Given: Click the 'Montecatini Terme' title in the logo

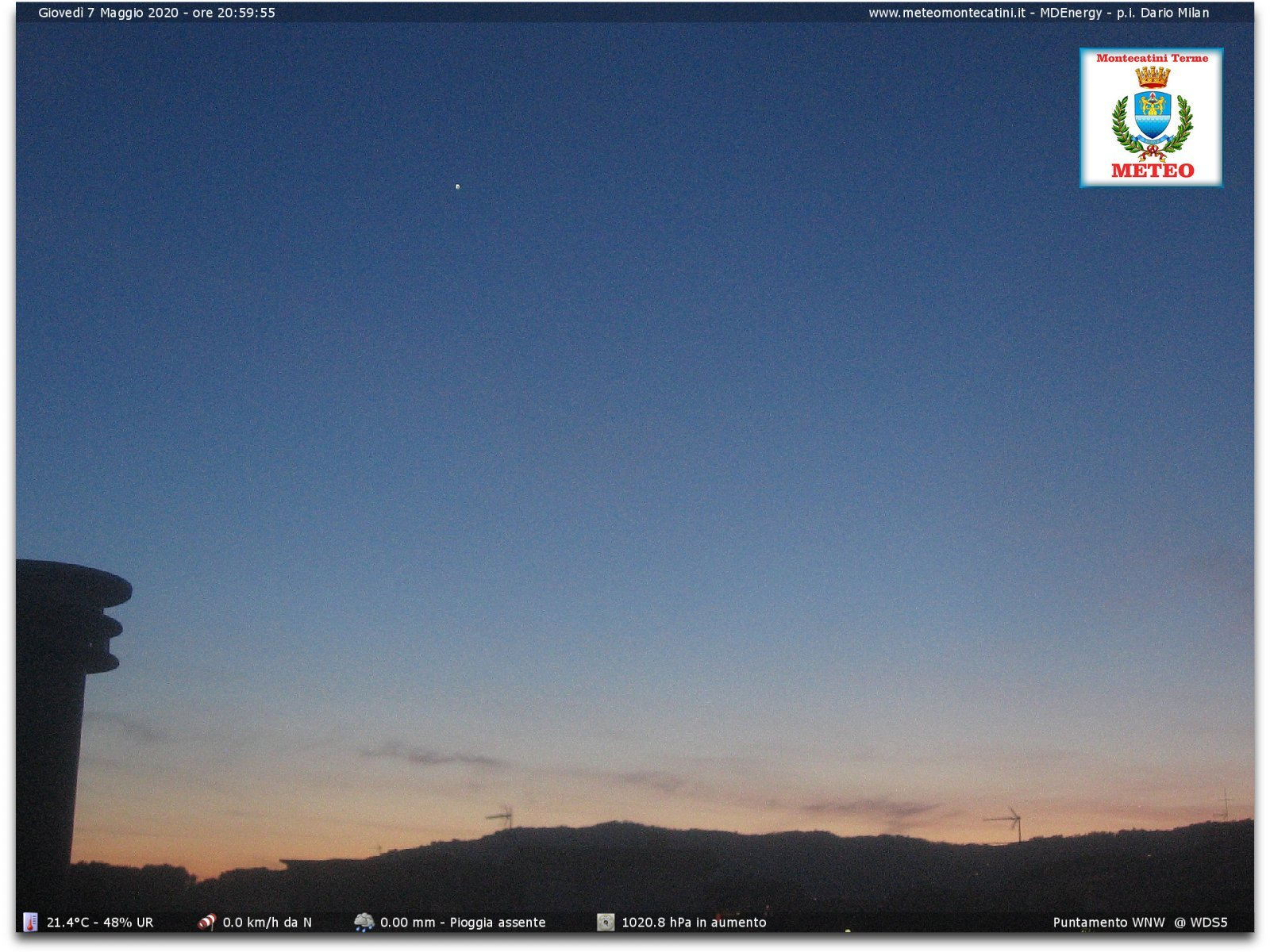Looking at the screenshot, I should click(1153, 58).
